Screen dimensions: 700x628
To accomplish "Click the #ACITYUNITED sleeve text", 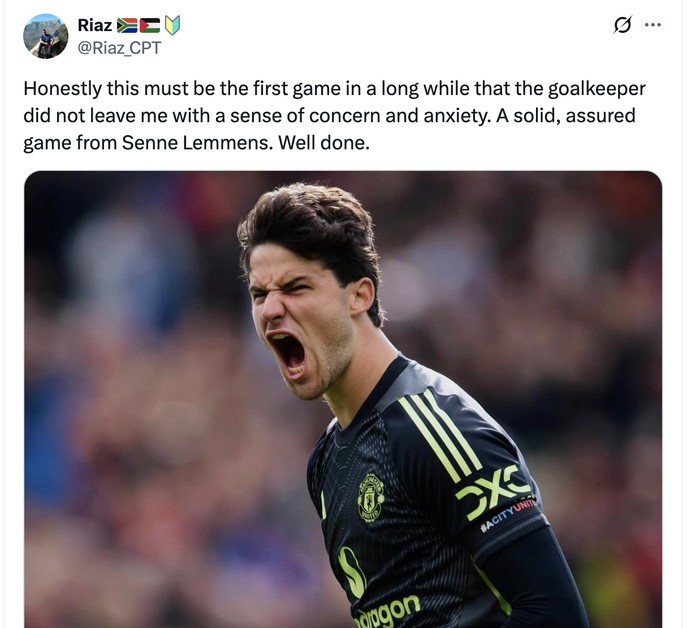I will 508,514.
